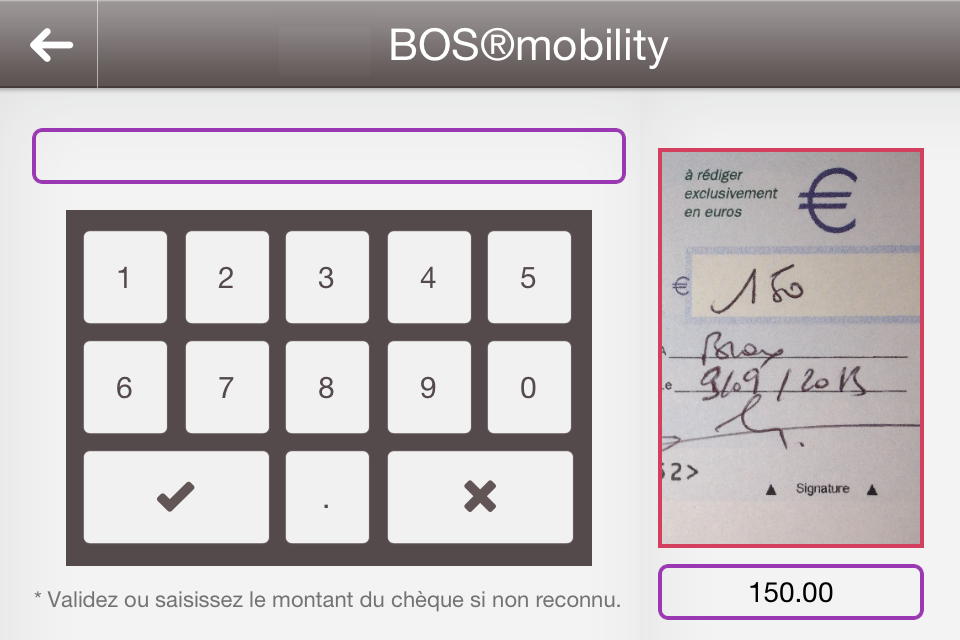Tap keypad digit 9
The width and height of the screenshot is (960, 640).
click(429, 387)
